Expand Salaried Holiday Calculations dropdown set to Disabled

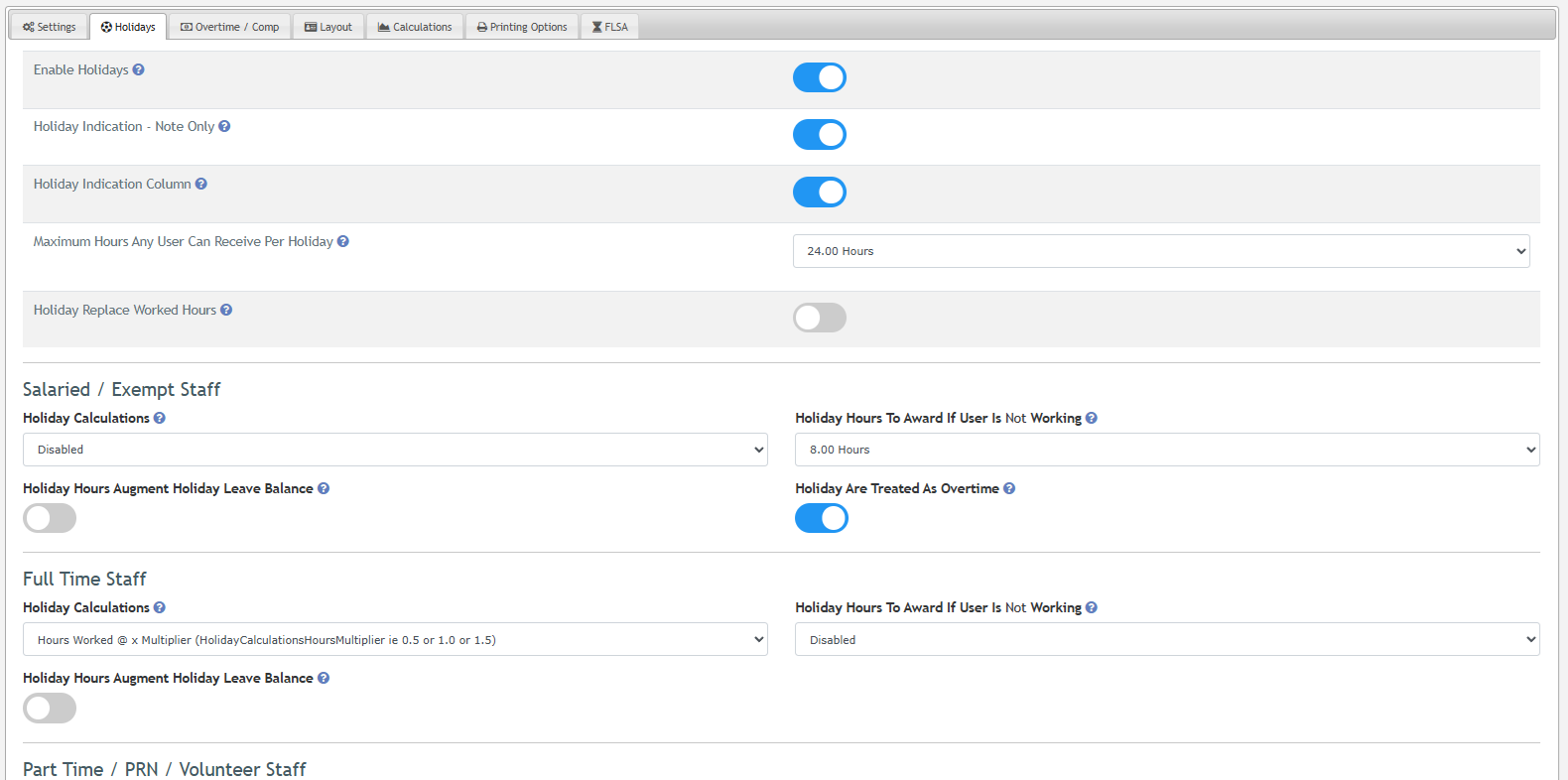[395, 450]
